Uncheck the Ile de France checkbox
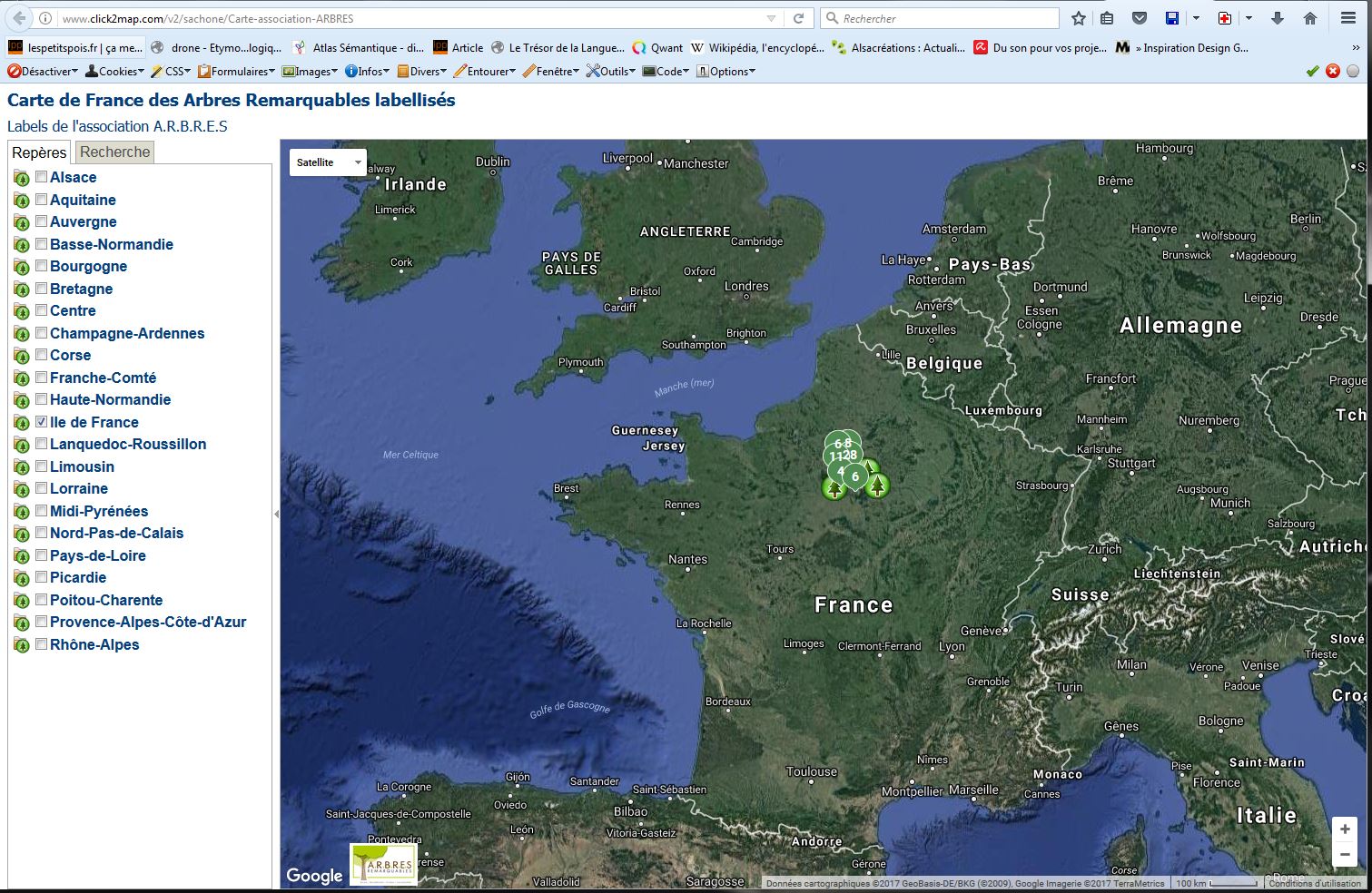 click(x=41, y=422)
